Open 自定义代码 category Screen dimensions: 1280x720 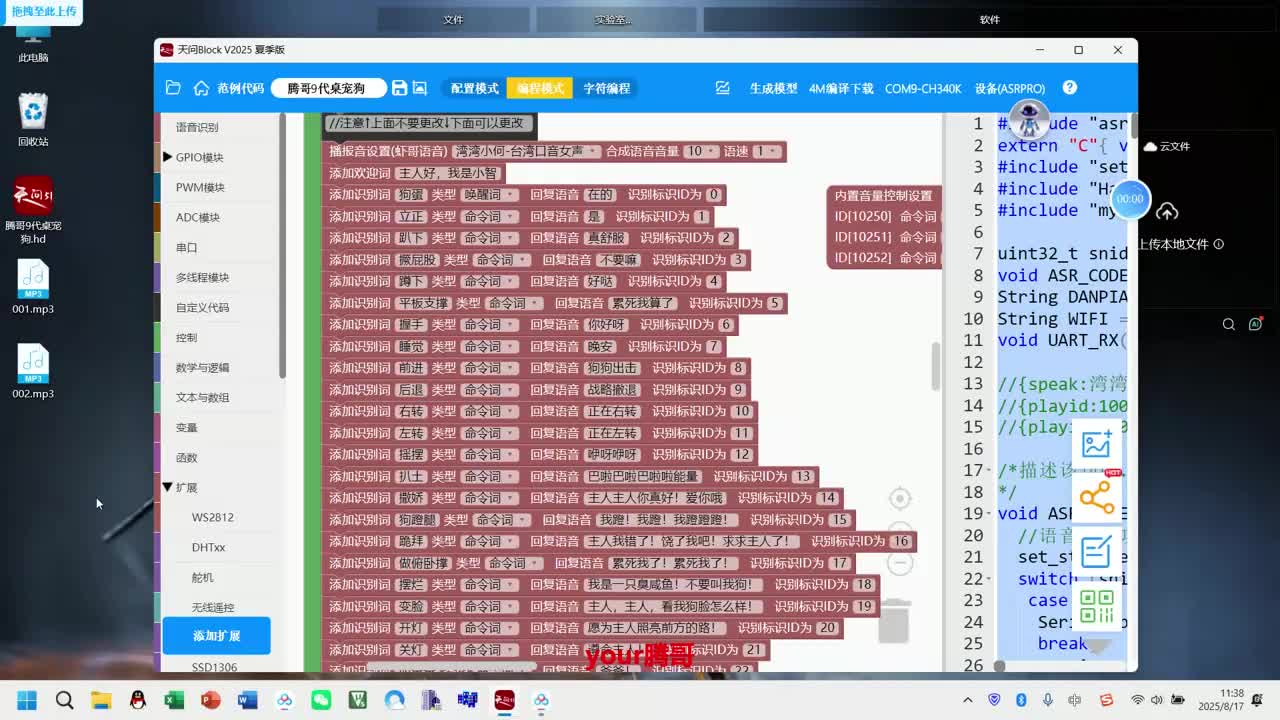tap(202, 307)
